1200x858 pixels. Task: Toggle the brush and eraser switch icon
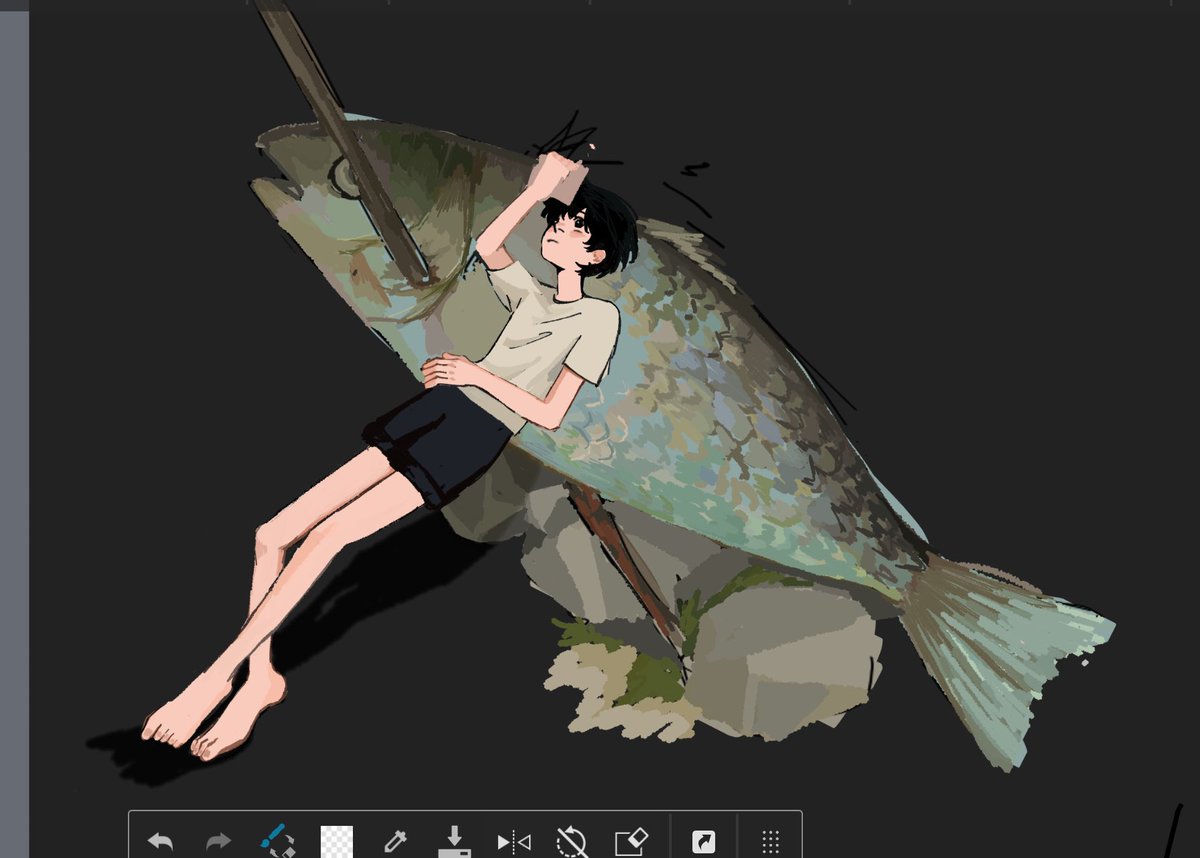click(x=276, y=840)
